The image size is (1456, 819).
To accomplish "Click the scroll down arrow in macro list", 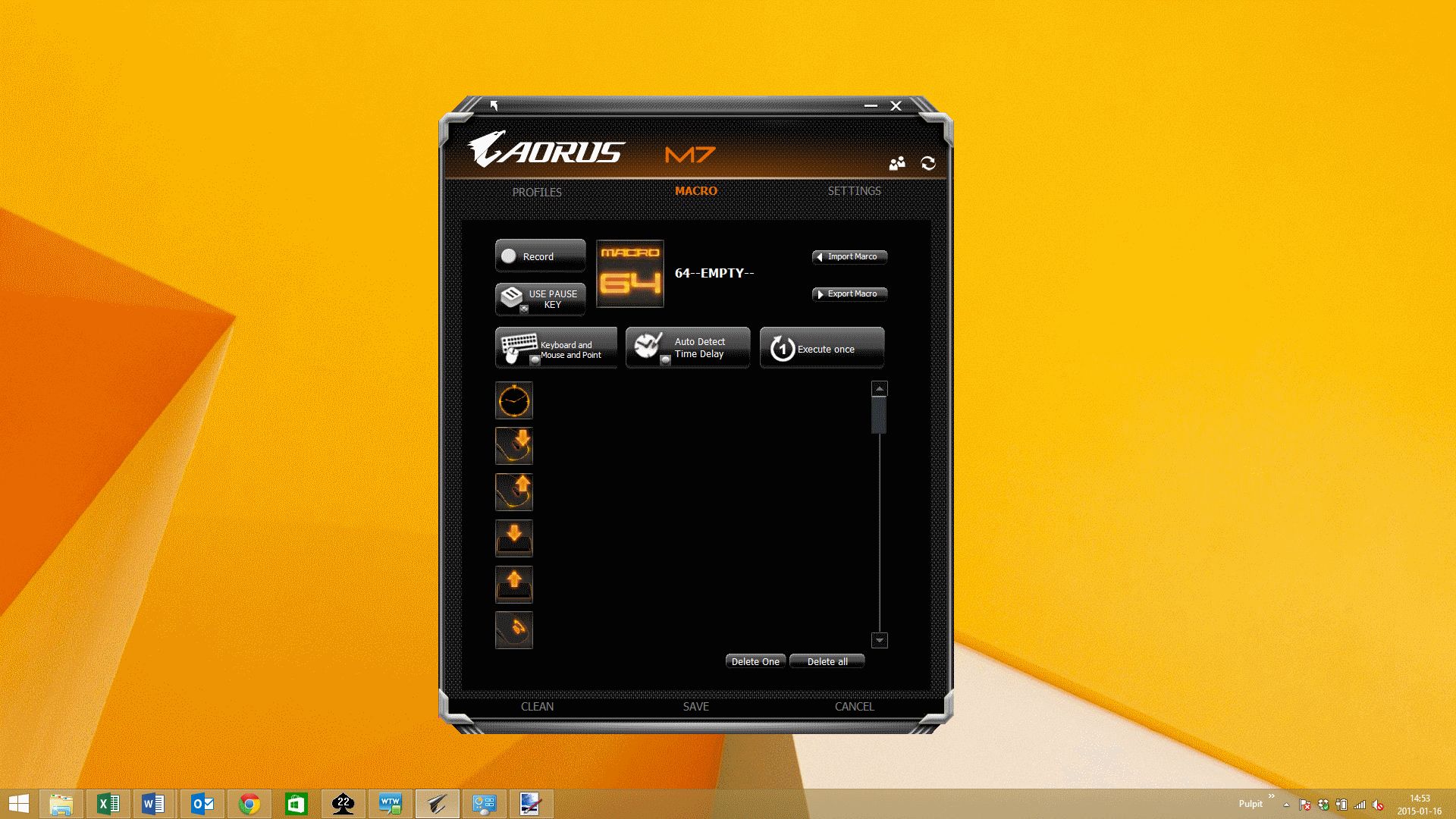I will pyautogui.click(x=880, y=641).
